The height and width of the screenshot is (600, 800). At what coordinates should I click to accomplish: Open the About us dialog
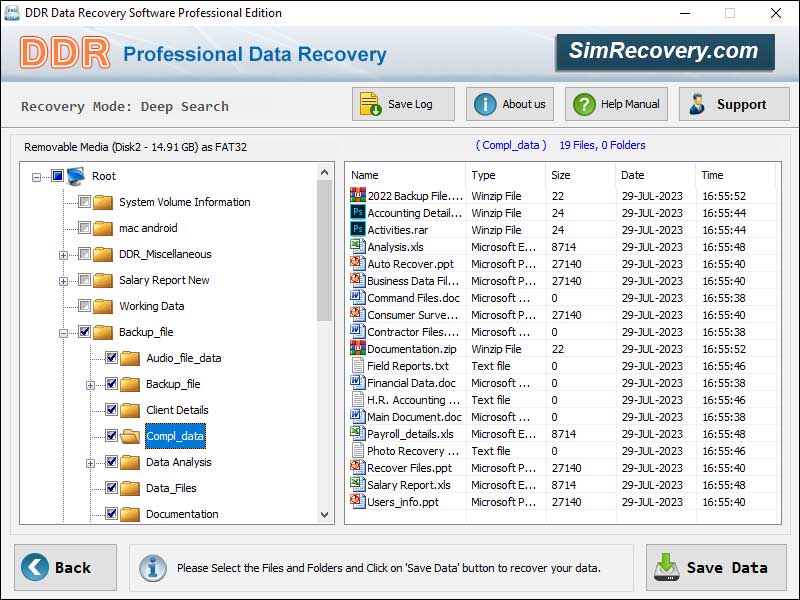[x=510, y=104]
